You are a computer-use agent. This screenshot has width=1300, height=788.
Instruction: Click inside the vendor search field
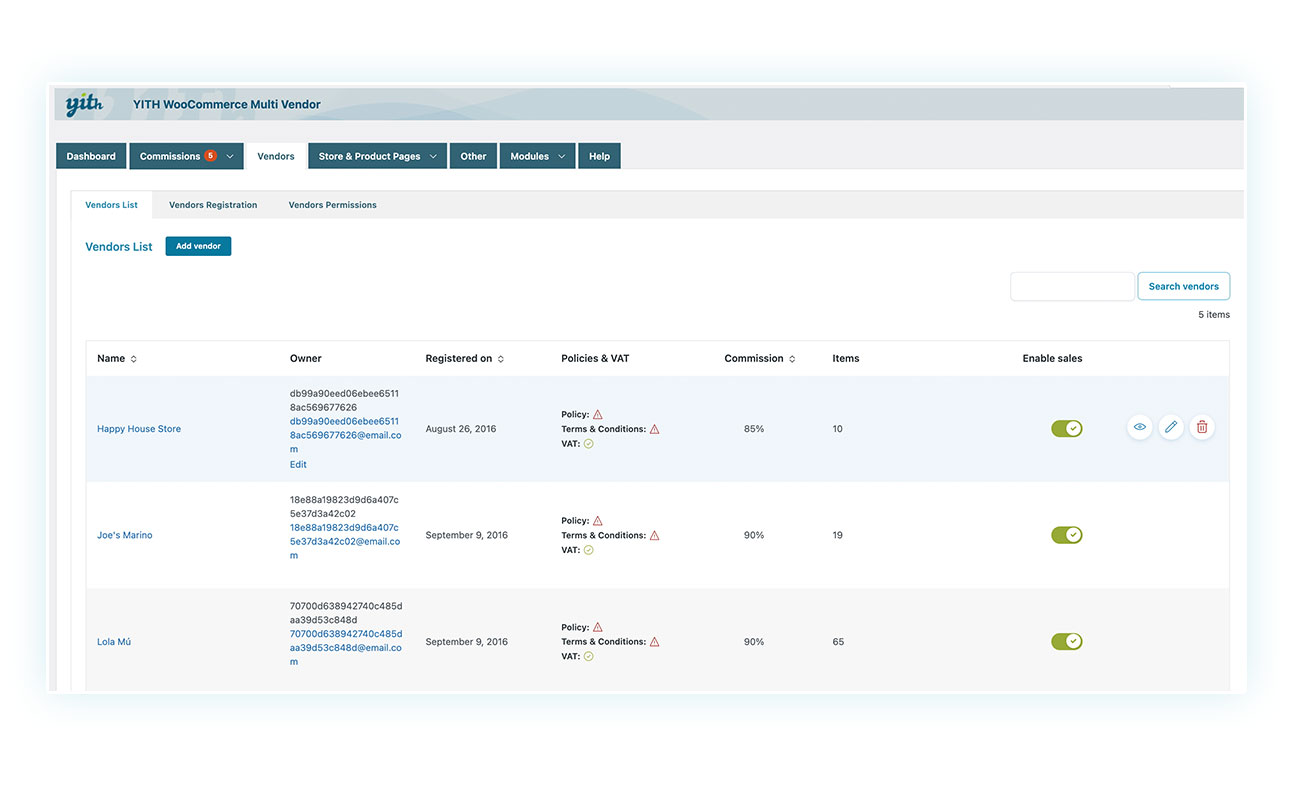pos(1072,286)
